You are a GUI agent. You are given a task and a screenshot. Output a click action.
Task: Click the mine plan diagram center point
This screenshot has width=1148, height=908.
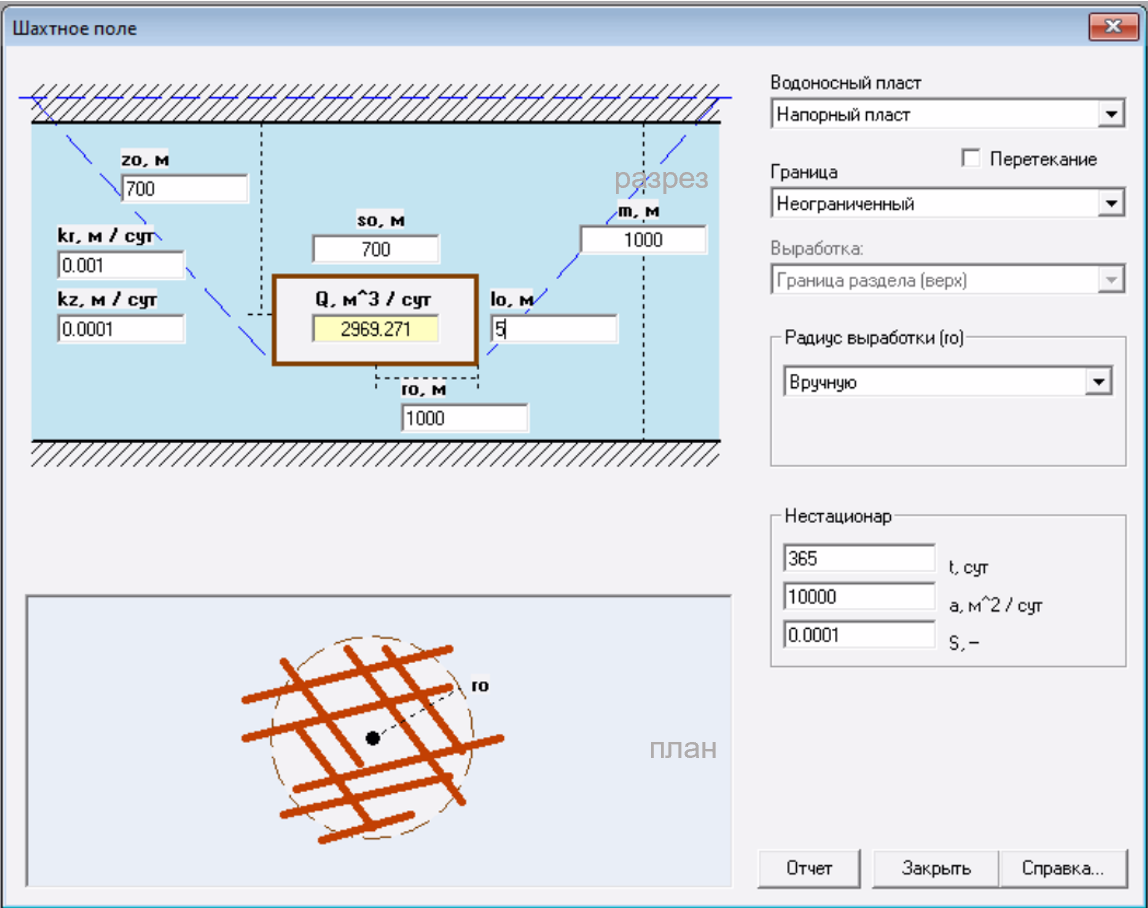pyautogui.click(x=373, y=738)
